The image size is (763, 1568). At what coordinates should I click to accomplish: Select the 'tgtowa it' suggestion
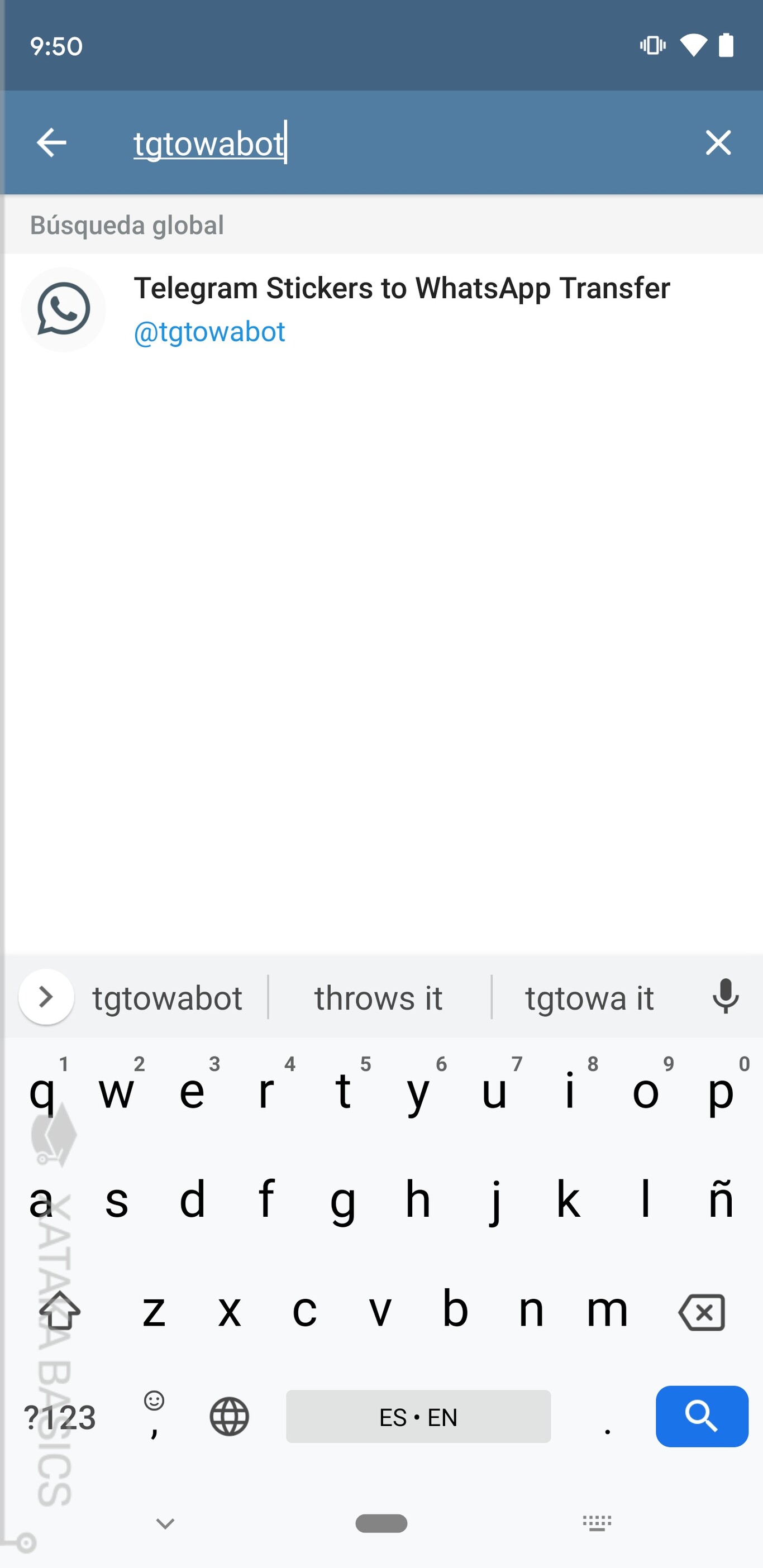(589, 998)
